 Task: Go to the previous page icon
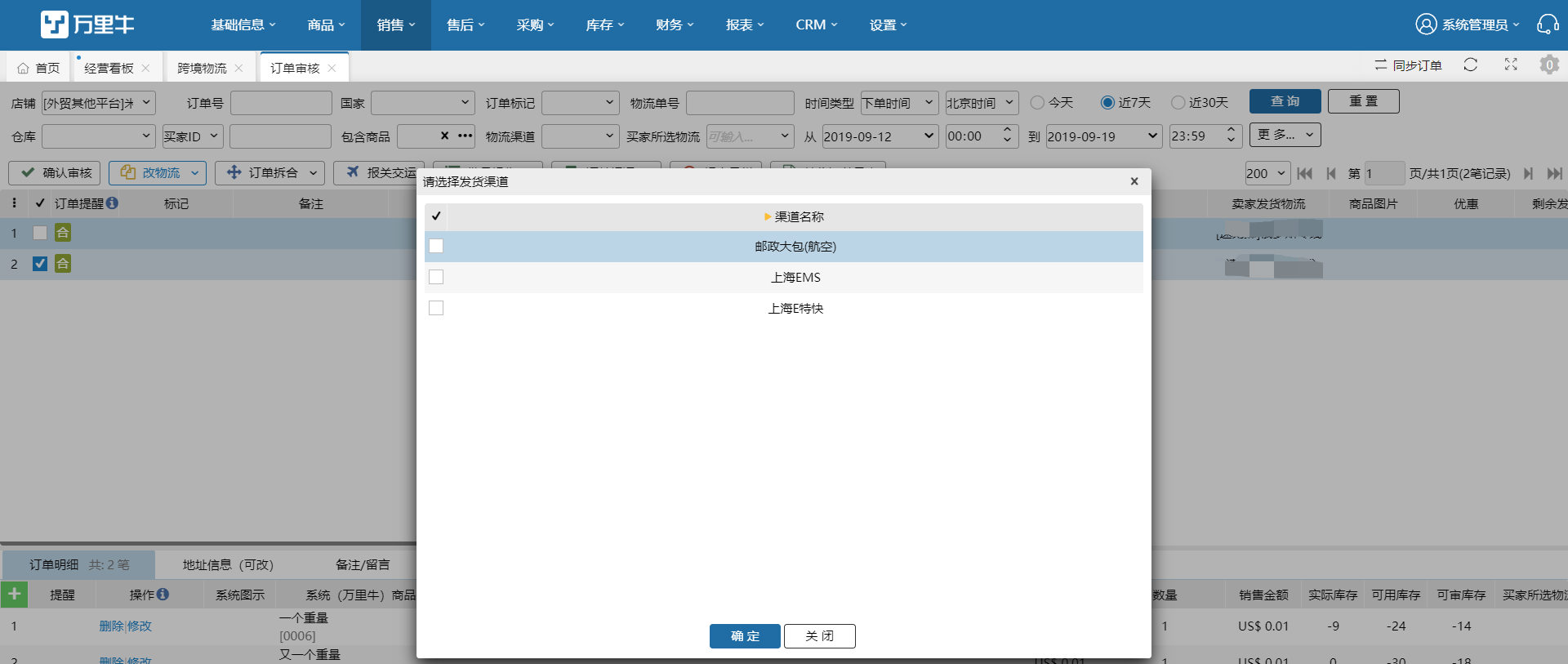1331,173
